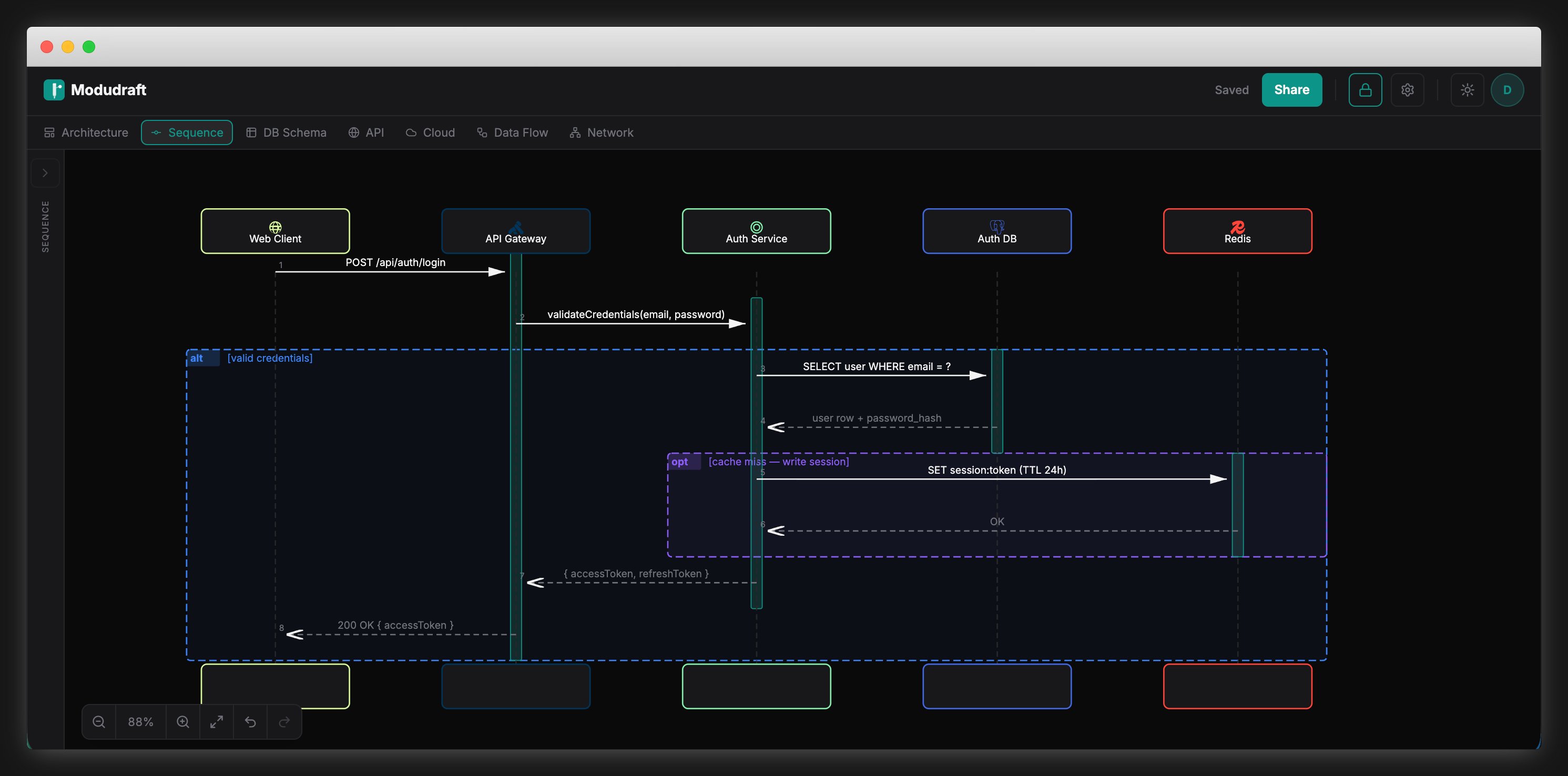Select the OK reply label

coord(996,521)
